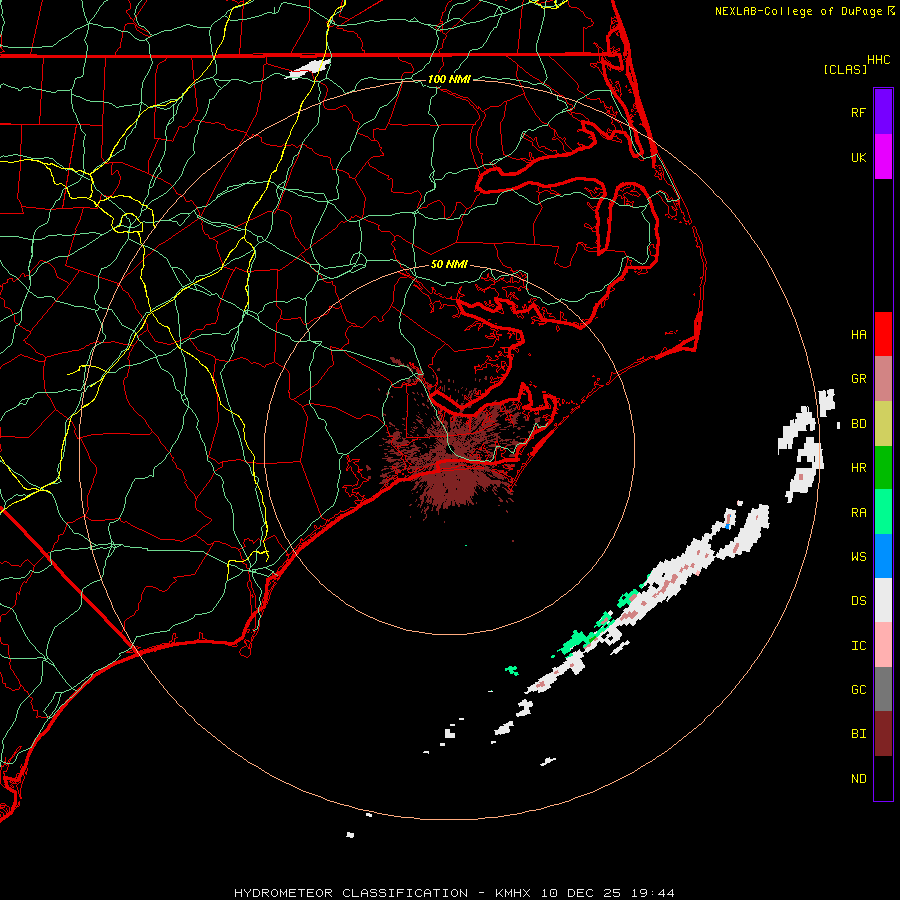The width and height of the screenshot is (900, 900).
Task: Click the 100 NMI range ring label
Action: (x=449, y=79)
